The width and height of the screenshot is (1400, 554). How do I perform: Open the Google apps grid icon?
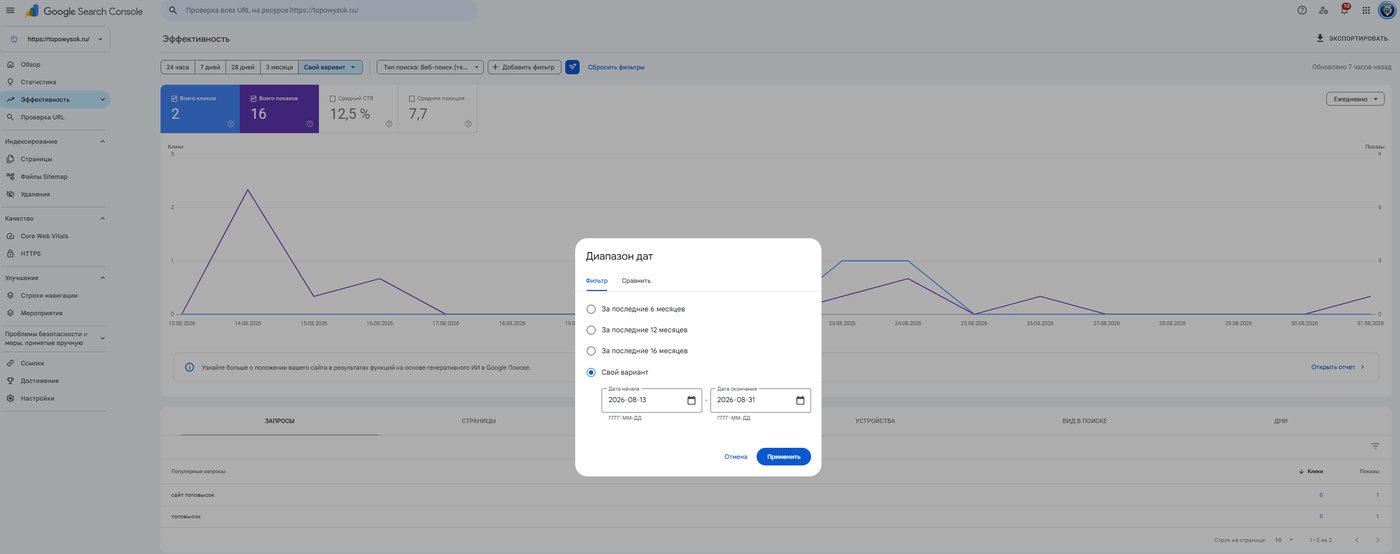pyautogui.click(x=1366, y=10)
